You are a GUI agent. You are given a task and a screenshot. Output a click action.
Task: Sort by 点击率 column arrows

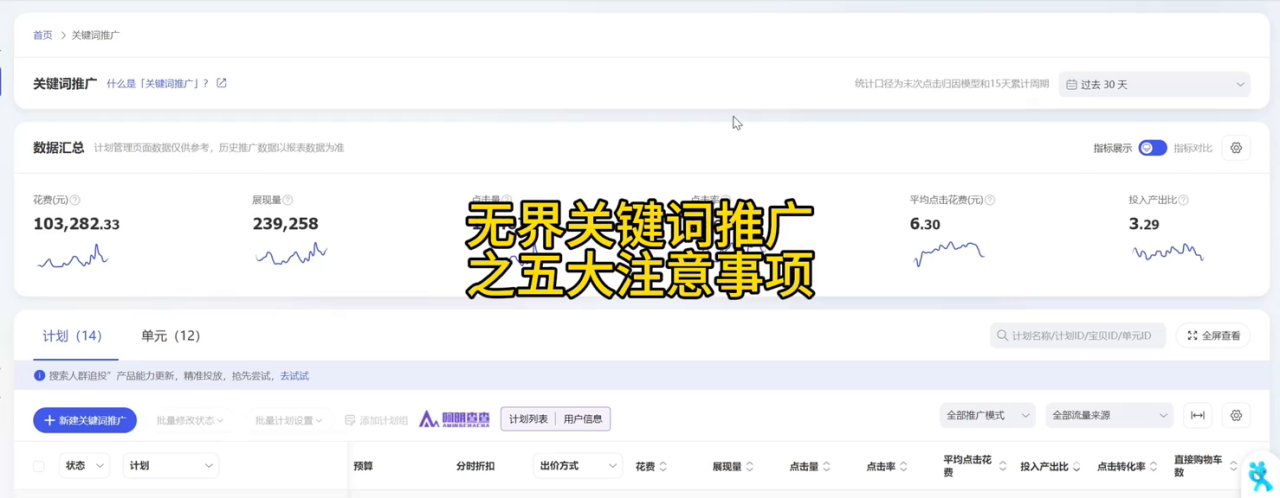tap(904, 467)
